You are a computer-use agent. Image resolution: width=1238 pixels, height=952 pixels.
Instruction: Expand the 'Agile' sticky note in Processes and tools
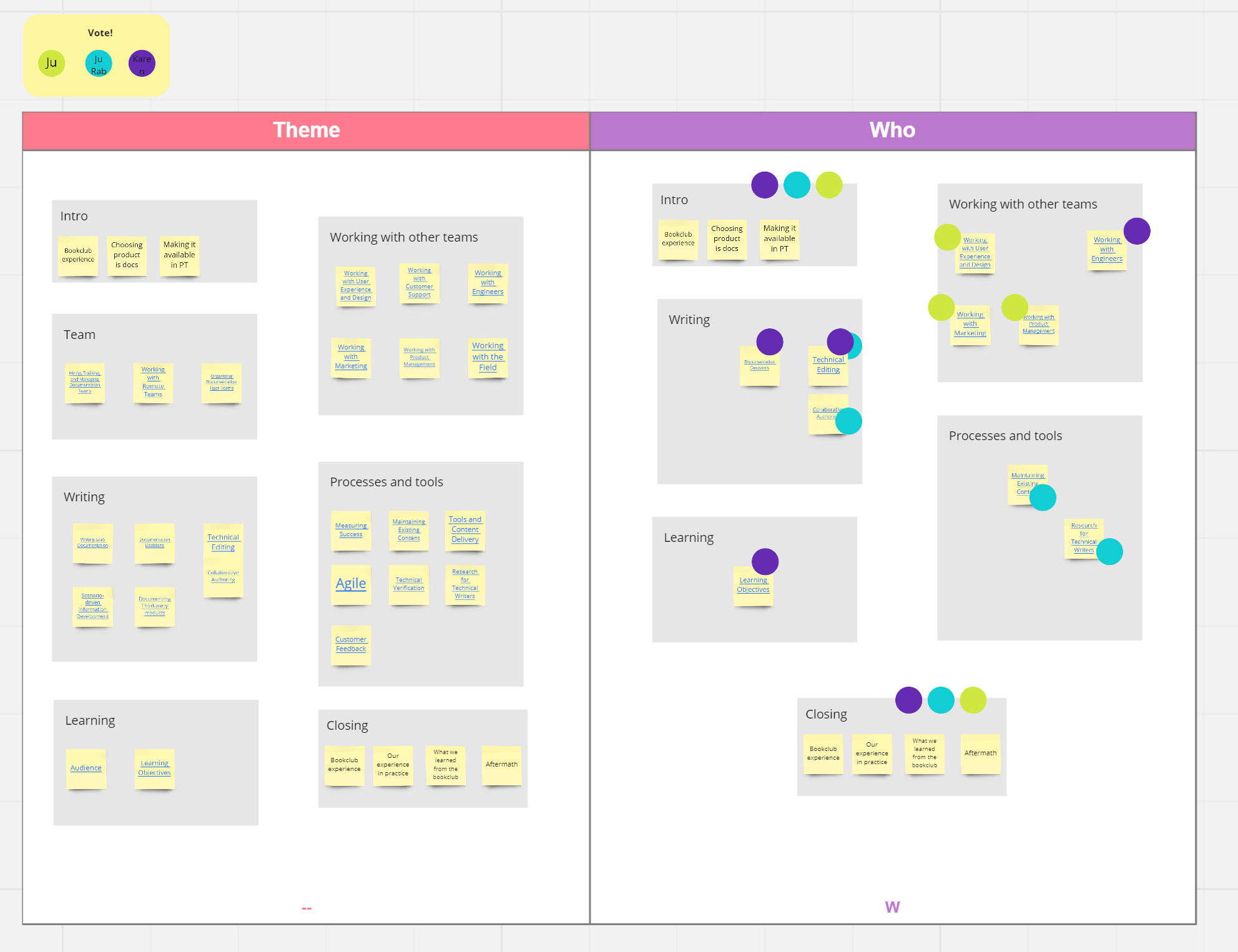352,581
